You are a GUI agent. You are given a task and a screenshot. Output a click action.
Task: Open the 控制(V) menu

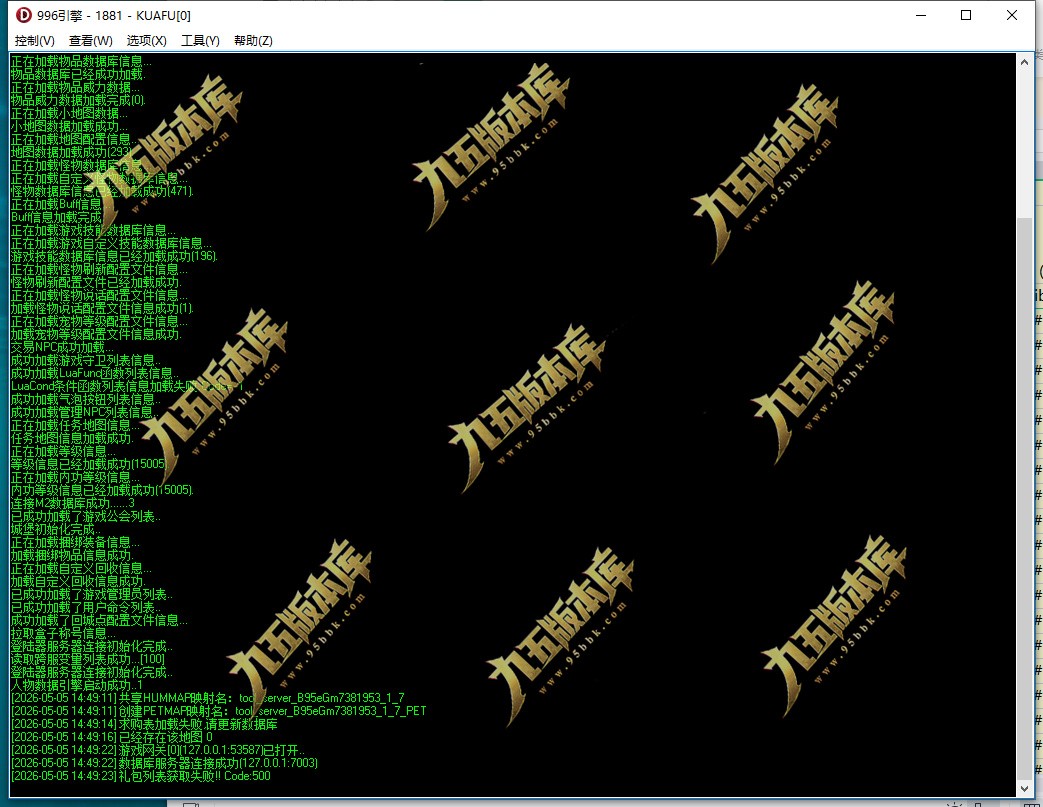(x=35, y=41)
